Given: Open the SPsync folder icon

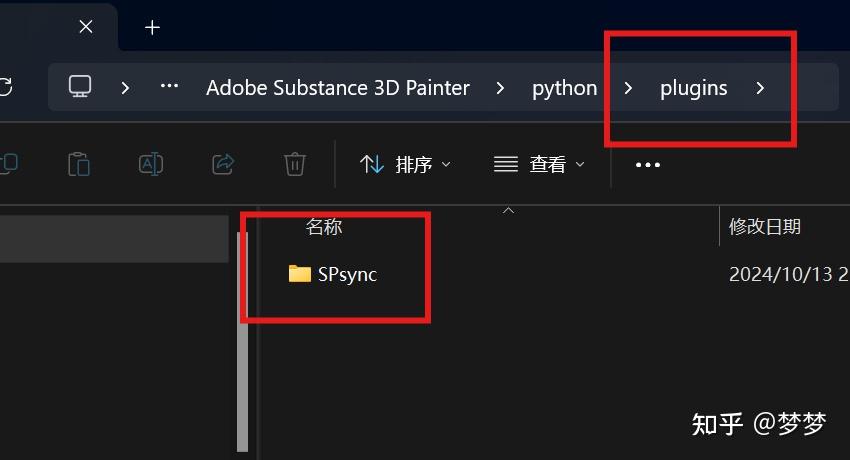Looking at the screenshot, I should (299, 274).
